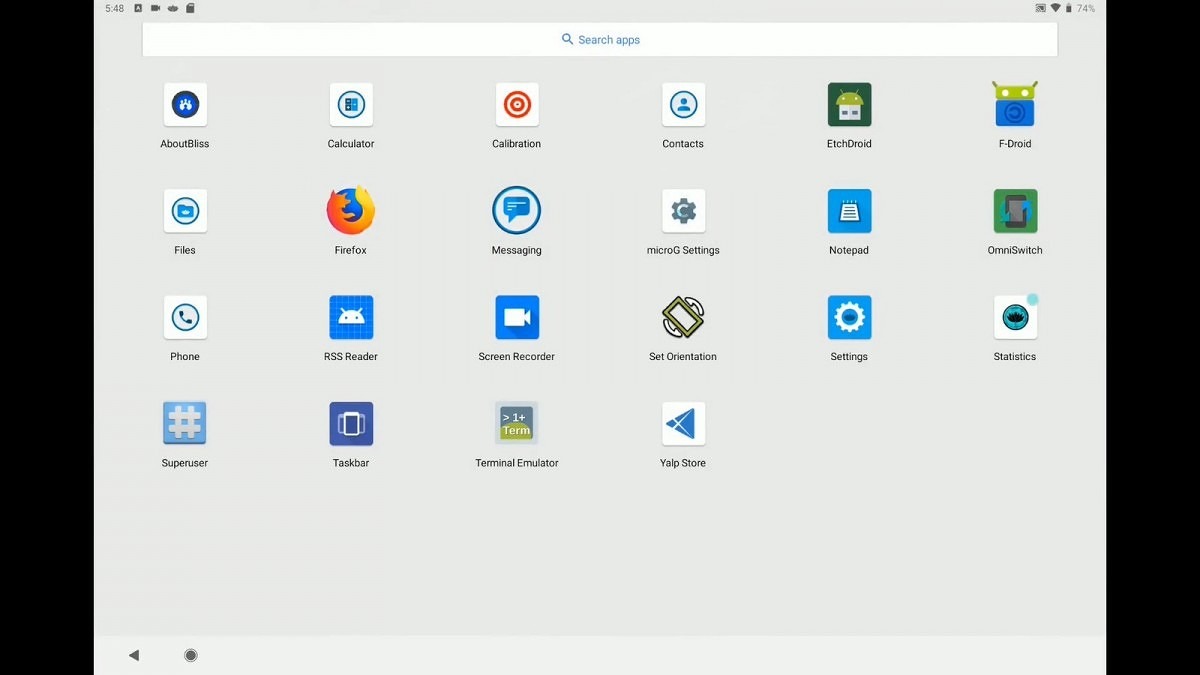Screen dimensions: 1200x675
Task: View the Statistics app
Action: tap(1014, 317)
